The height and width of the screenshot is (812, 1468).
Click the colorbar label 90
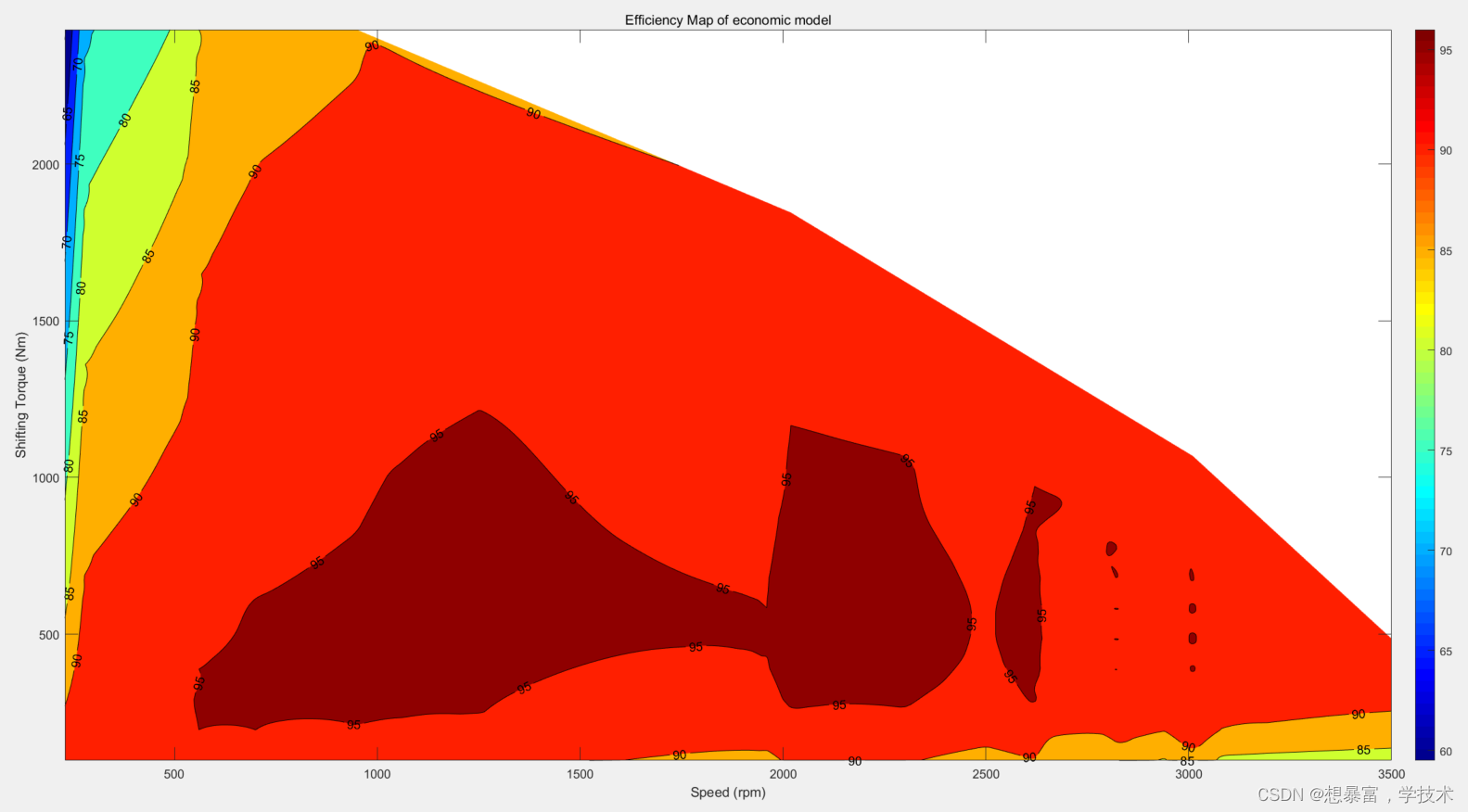[x=1446, y=151]
